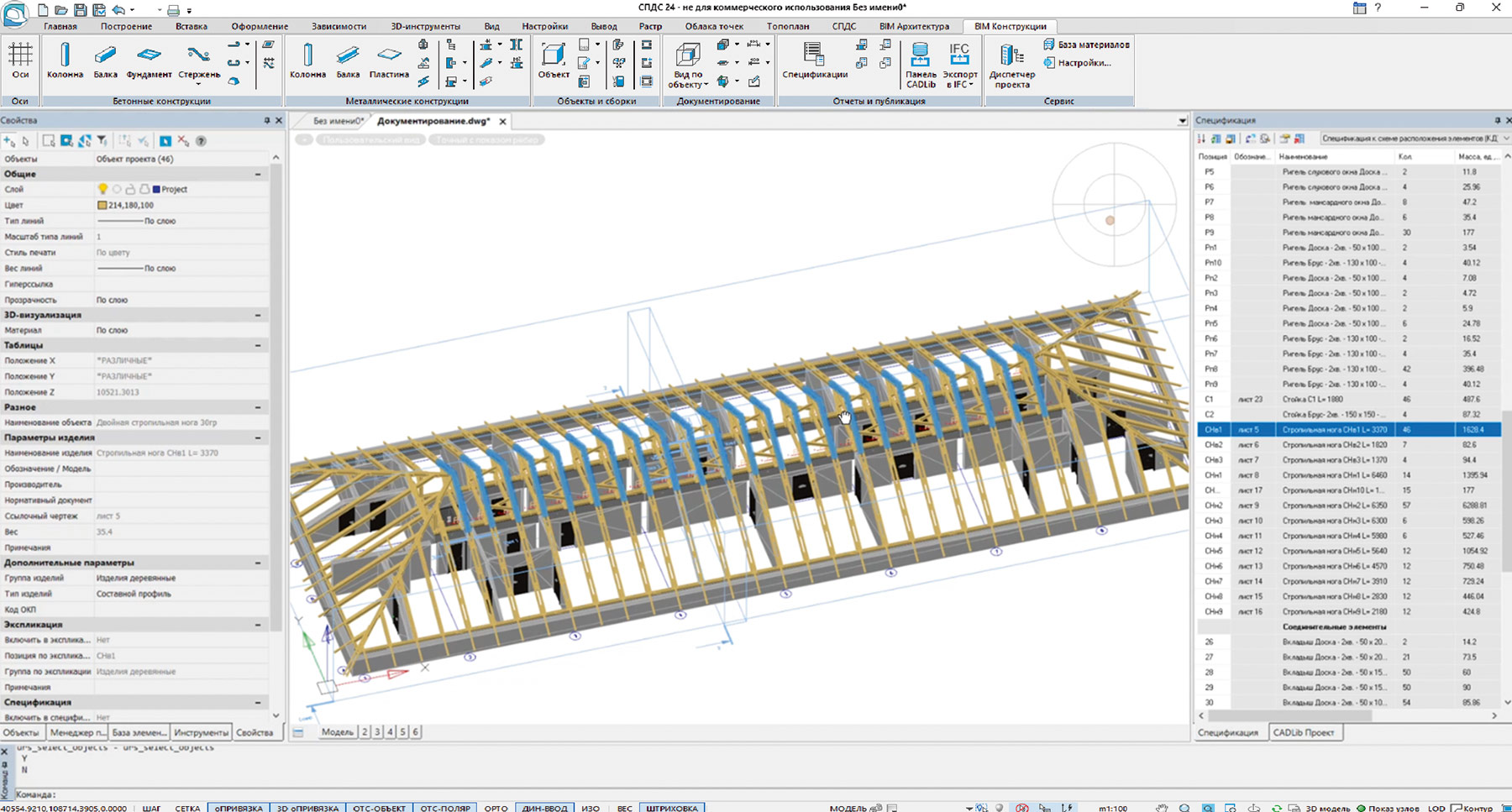Screen dimensions: 1512x812
Task: Toggle ШТРИХОВКА display
Action: (x=672, y=808)
